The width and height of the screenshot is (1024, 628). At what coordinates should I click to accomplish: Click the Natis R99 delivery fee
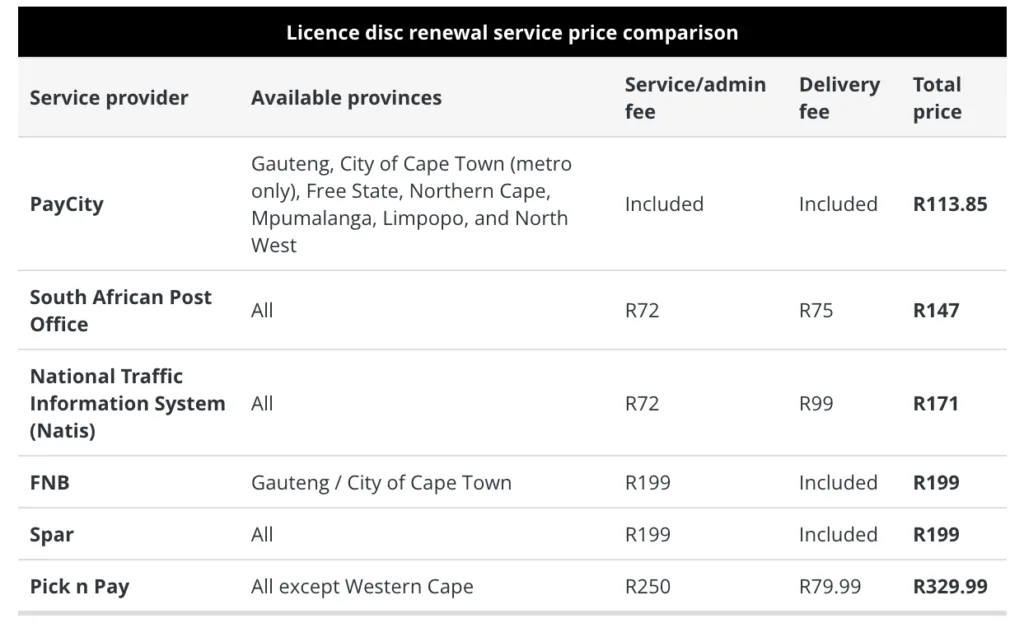coord(816,403)
